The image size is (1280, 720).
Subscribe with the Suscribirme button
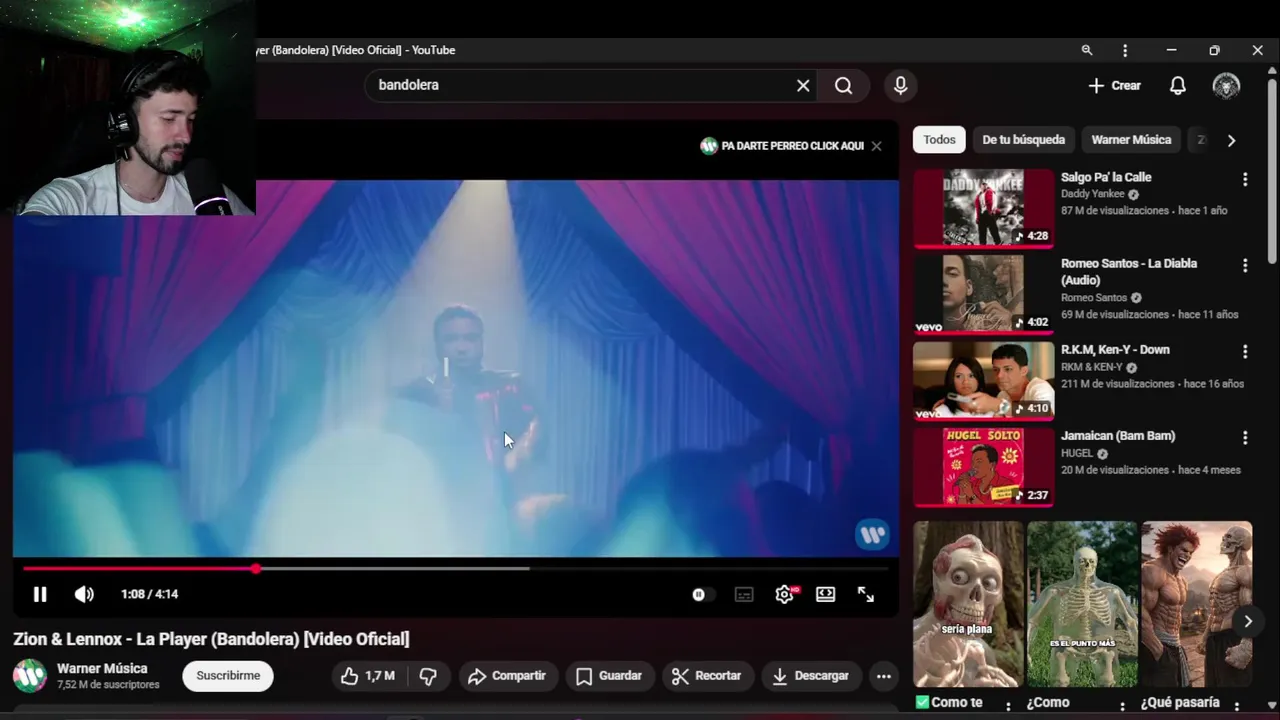point(228,676)
